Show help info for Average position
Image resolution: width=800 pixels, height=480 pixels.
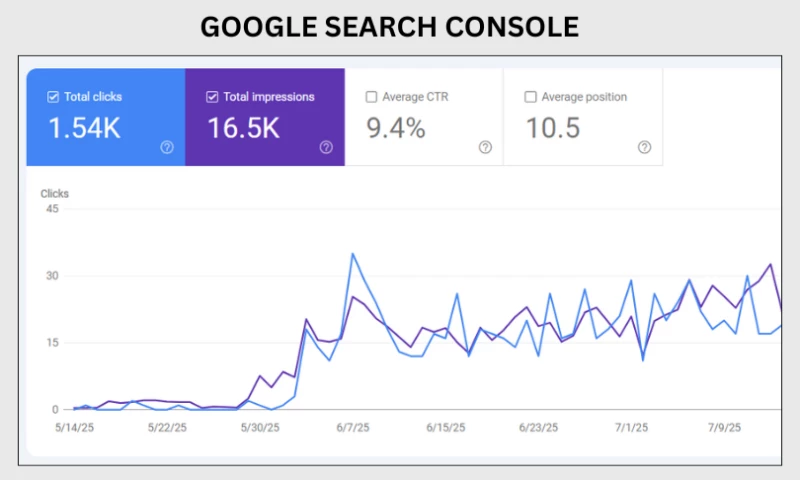click(644, 147)
